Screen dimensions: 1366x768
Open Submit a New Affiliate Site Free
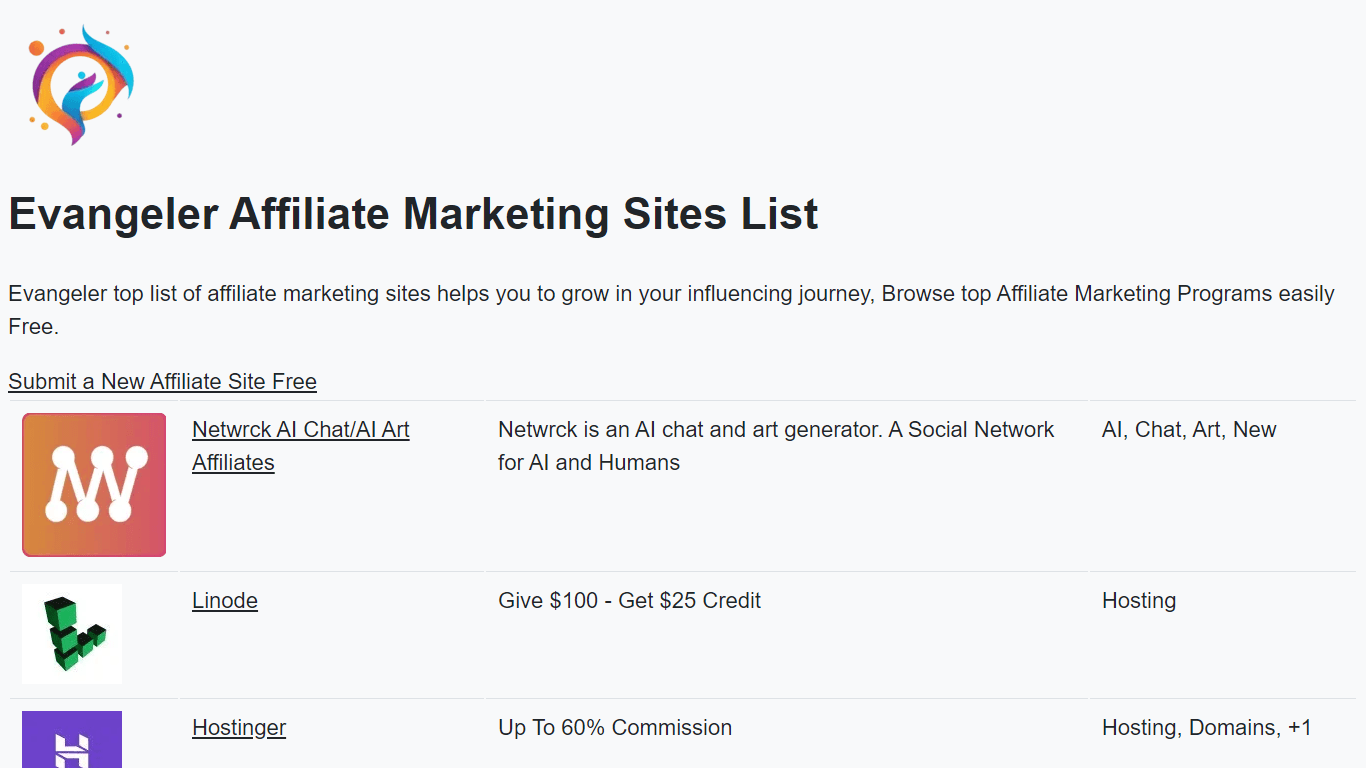[x=163, y=381]
